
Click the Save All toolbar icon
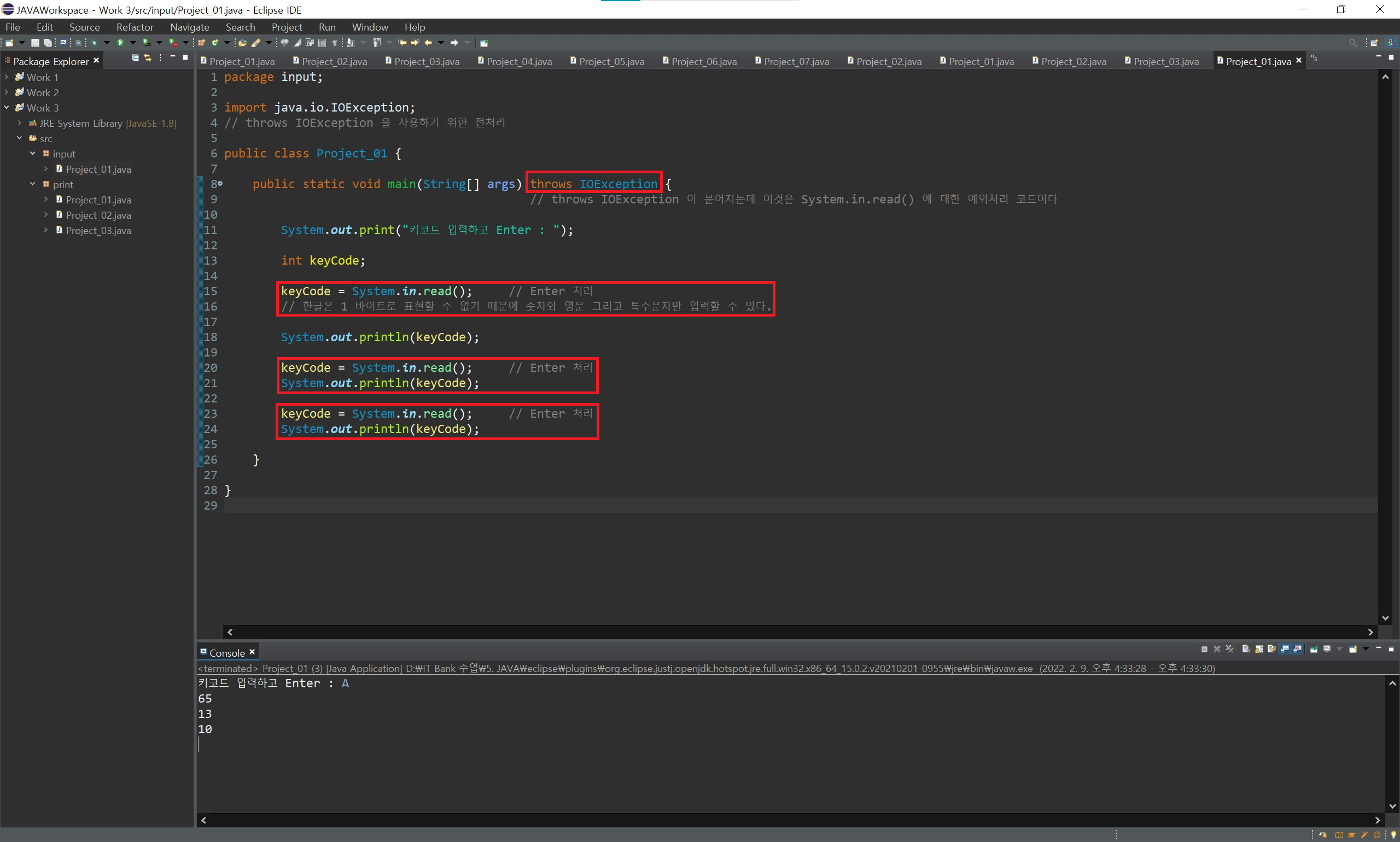(x=48, y=43)
